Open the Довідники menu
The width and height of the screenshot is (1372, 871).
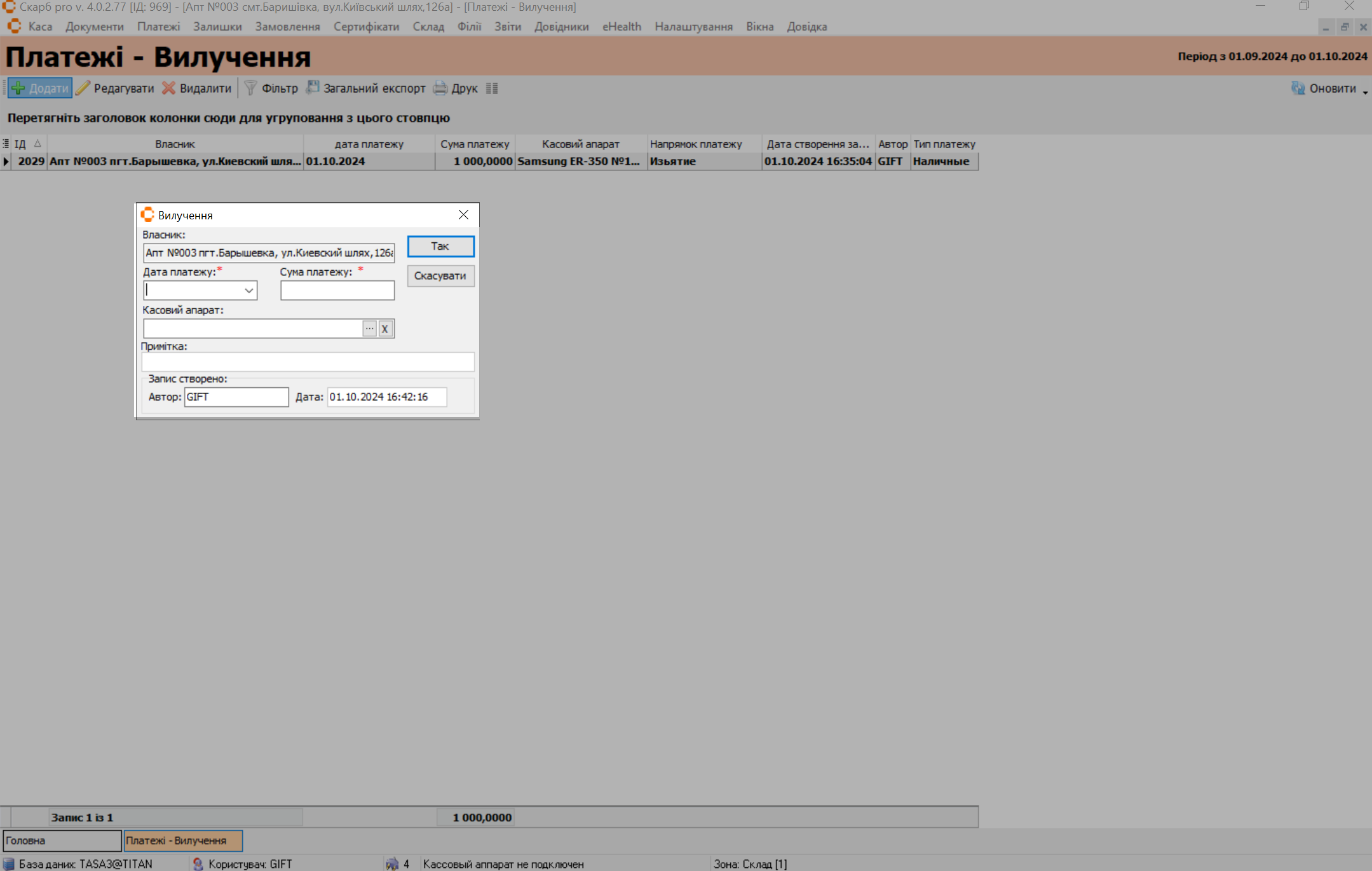click(x=561, y=27)
